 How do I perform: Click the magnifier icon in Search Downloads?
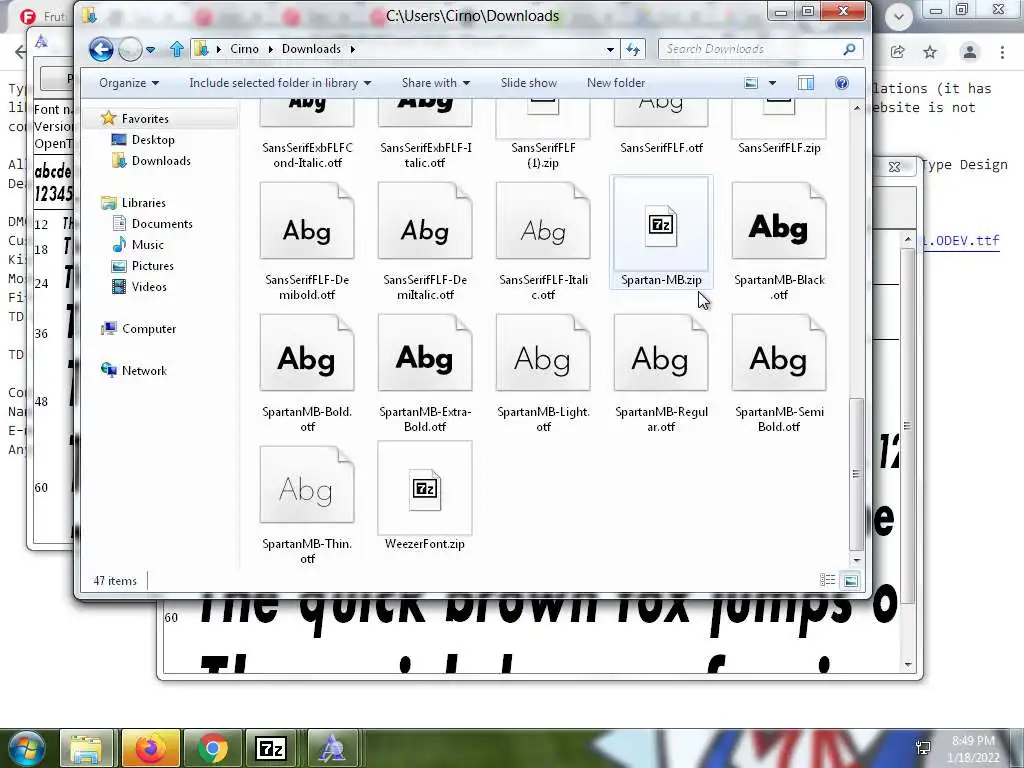coord(849,49)
